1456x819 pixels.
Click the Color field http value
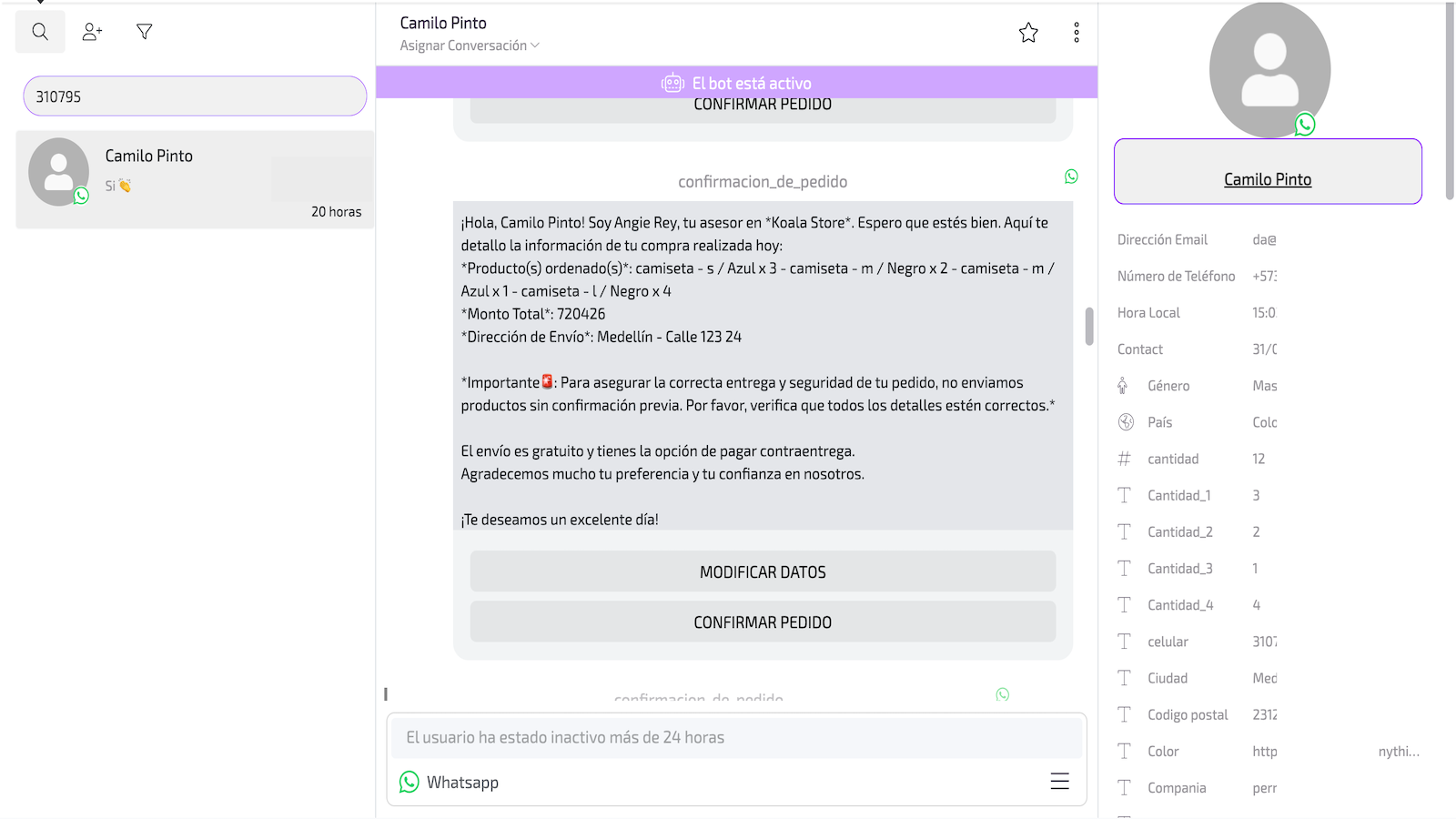[x=1264, y=751]
